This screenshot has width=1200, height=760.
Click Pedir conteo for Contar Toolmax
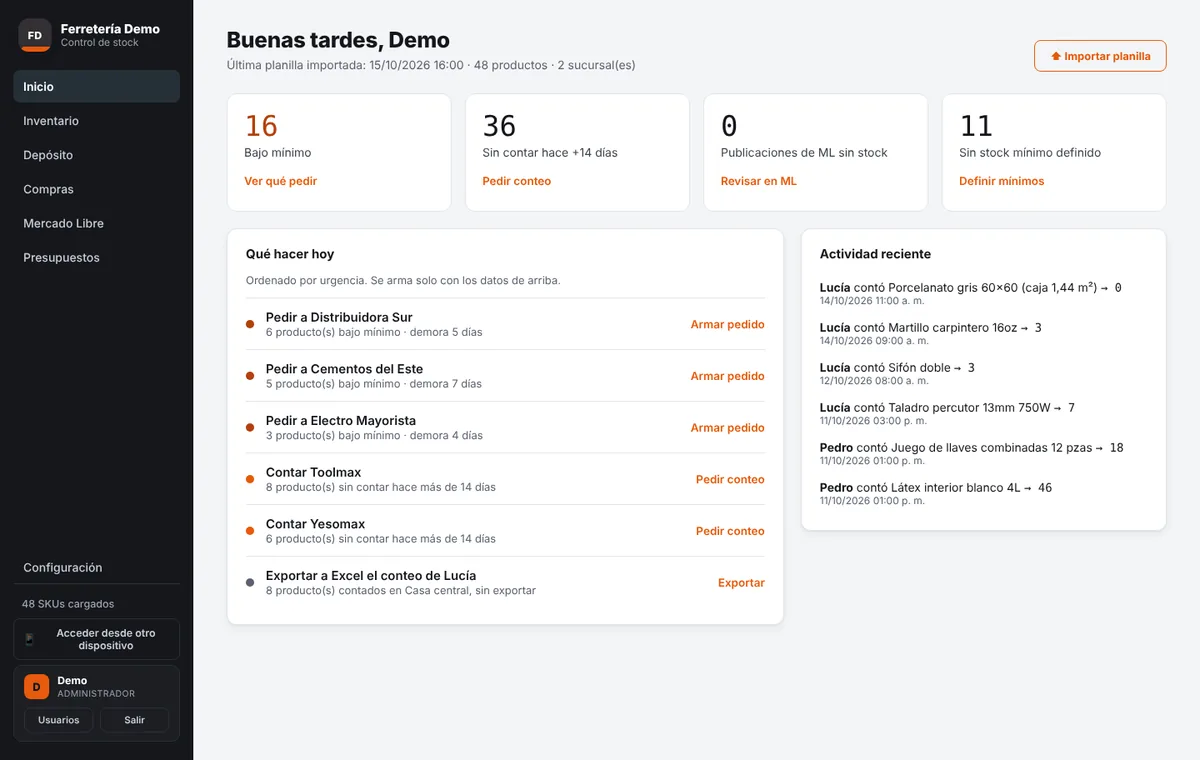click(730, 479)
